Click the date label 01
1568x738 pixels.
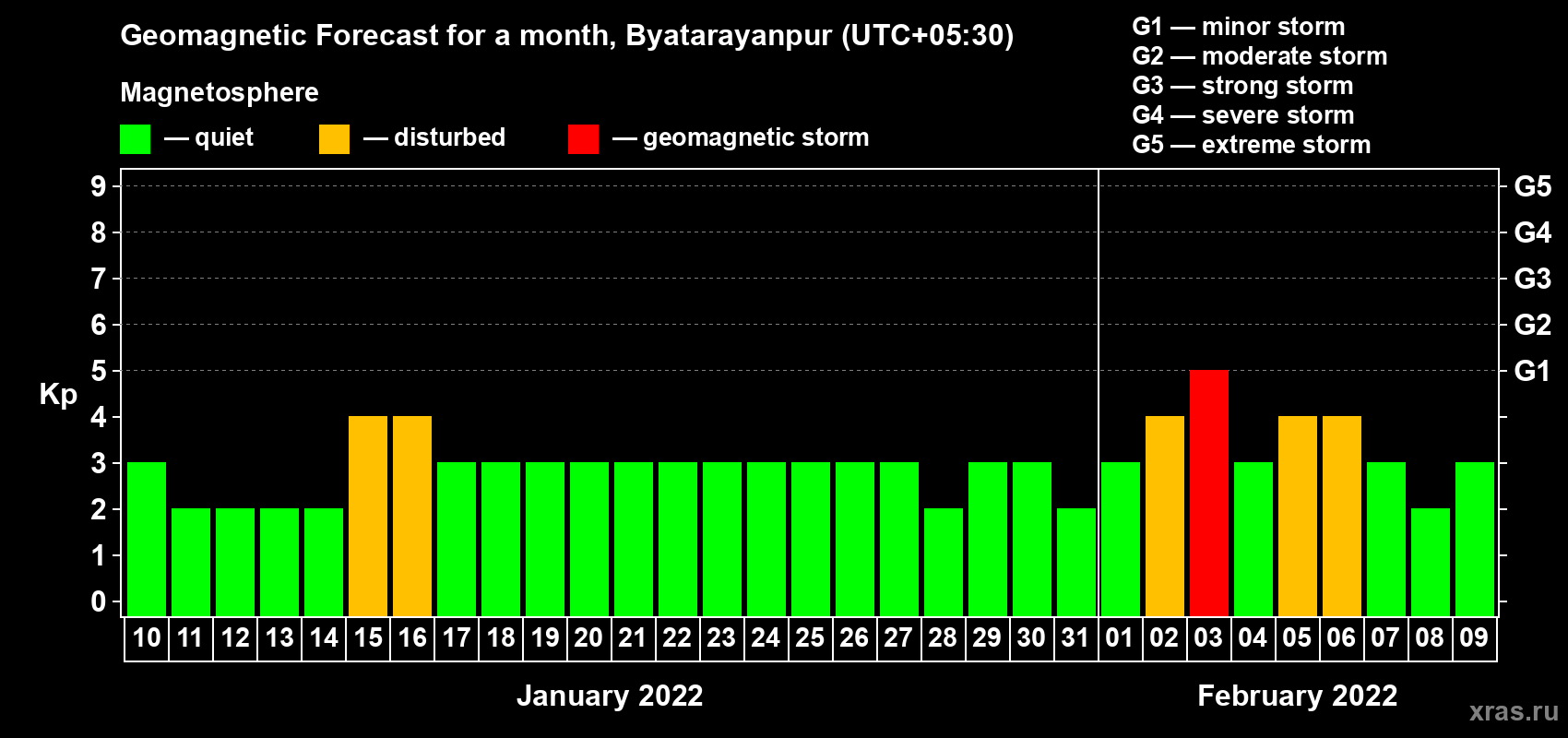pyautogui.click(x=1120, y=638)
